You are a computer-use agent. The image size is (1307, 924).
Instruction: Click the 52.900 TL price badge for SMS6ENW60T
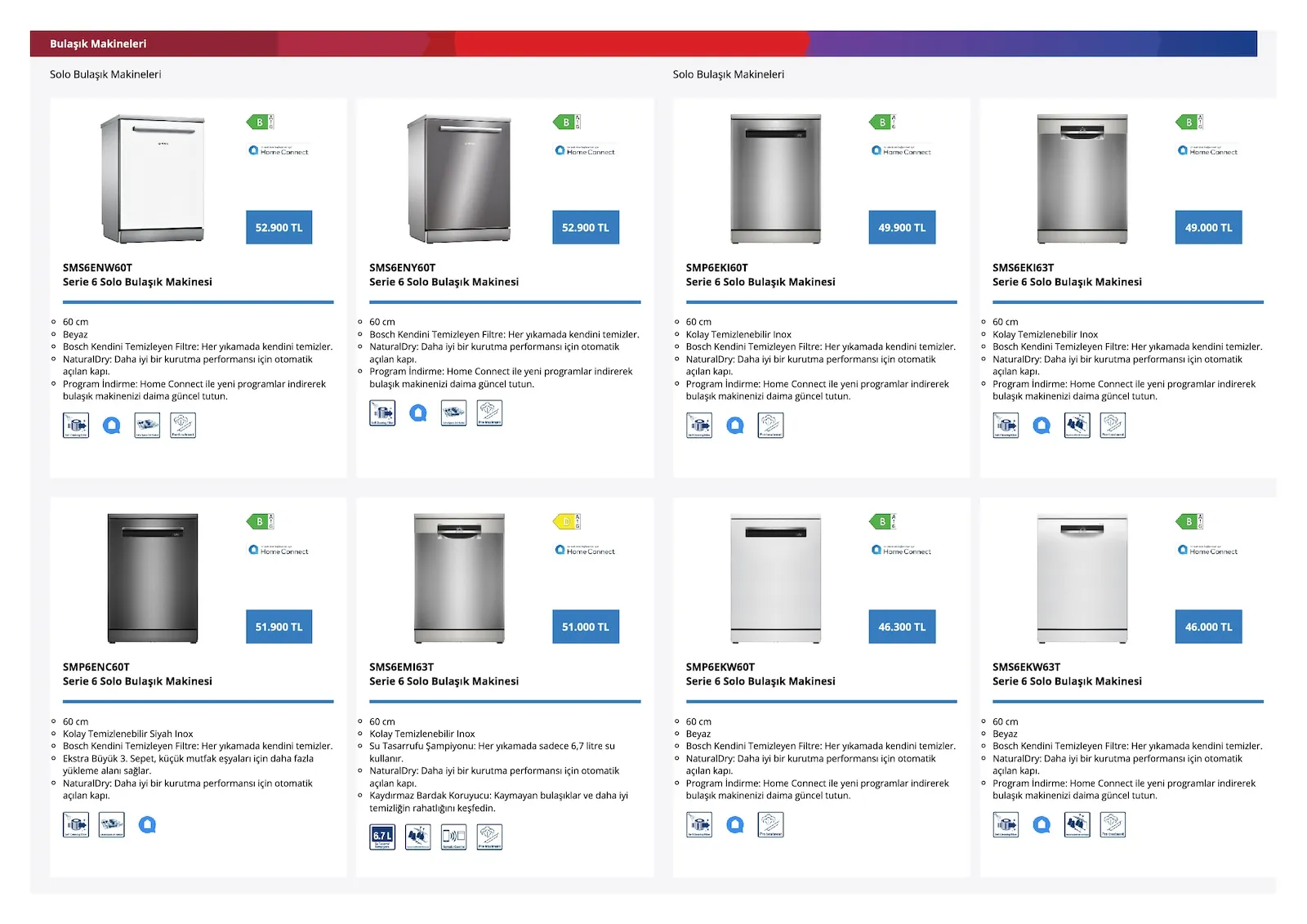click(x=279, y=227)
